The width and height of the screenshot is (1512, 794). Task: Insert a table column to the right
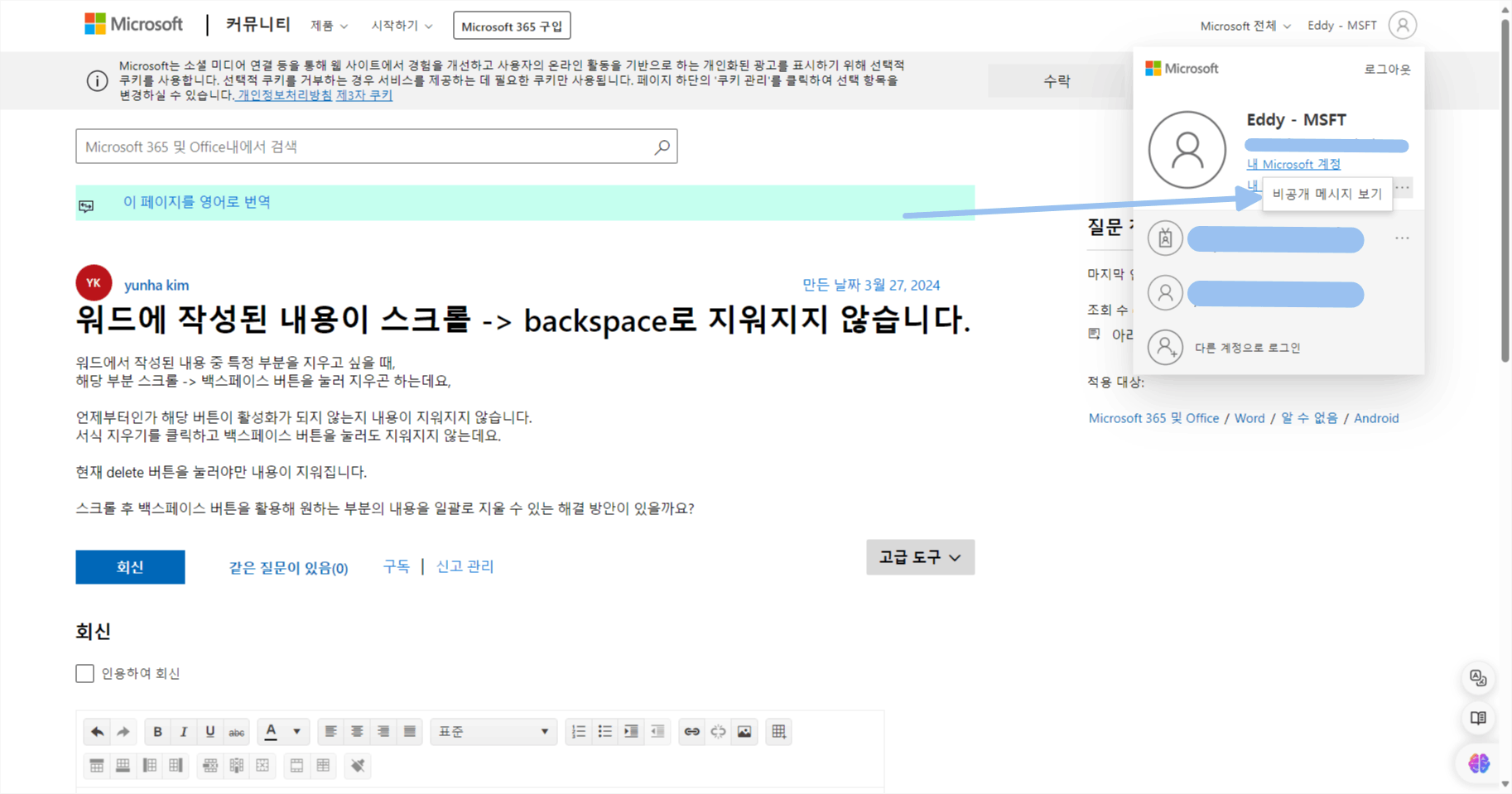pos(176,766)
